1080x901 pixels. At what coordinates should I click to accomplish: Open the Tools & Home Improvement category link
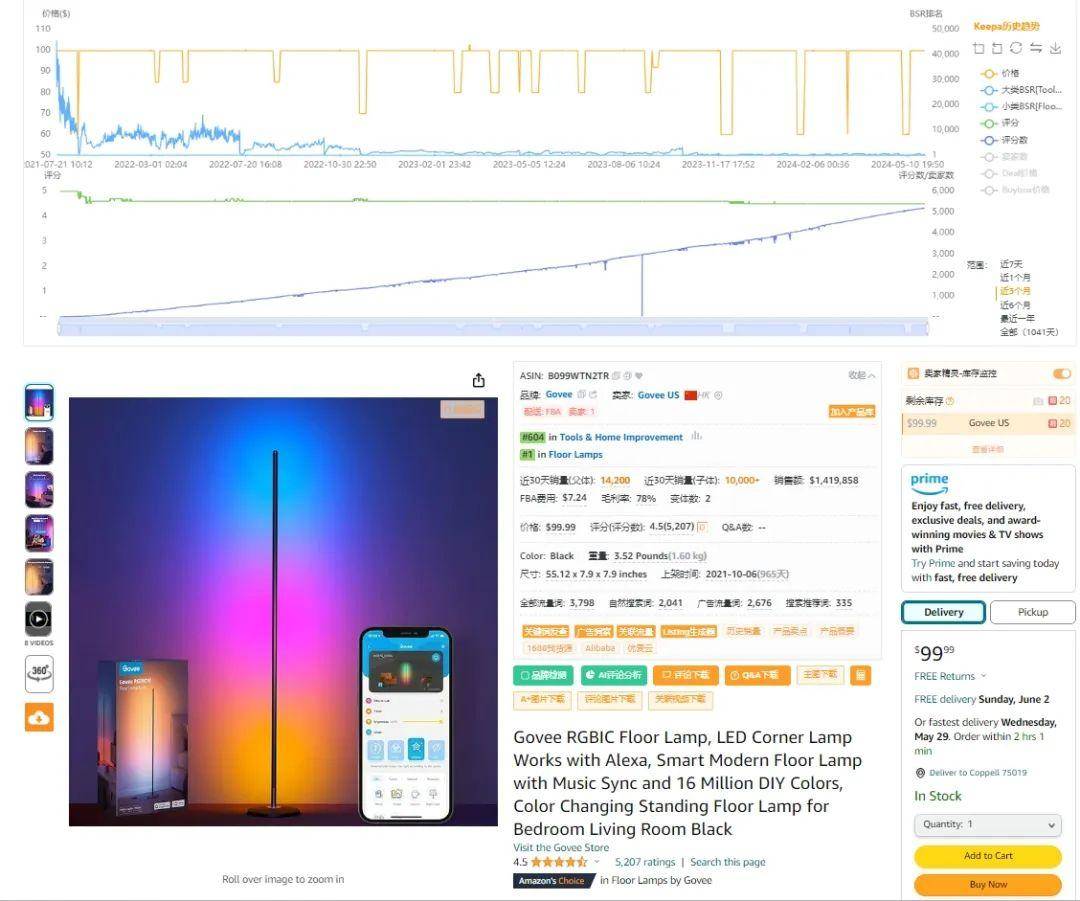(621, 437)
